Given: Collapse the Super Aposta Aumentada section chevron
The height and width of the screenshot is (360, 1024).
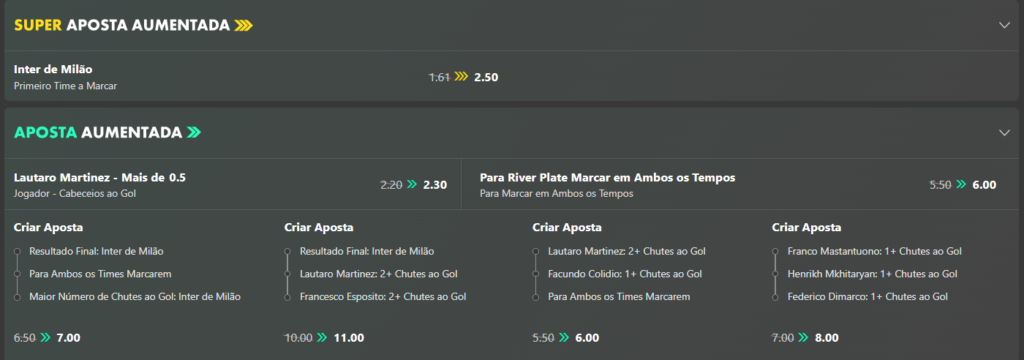Looking at the screenshot, I should pos(1004,25).
